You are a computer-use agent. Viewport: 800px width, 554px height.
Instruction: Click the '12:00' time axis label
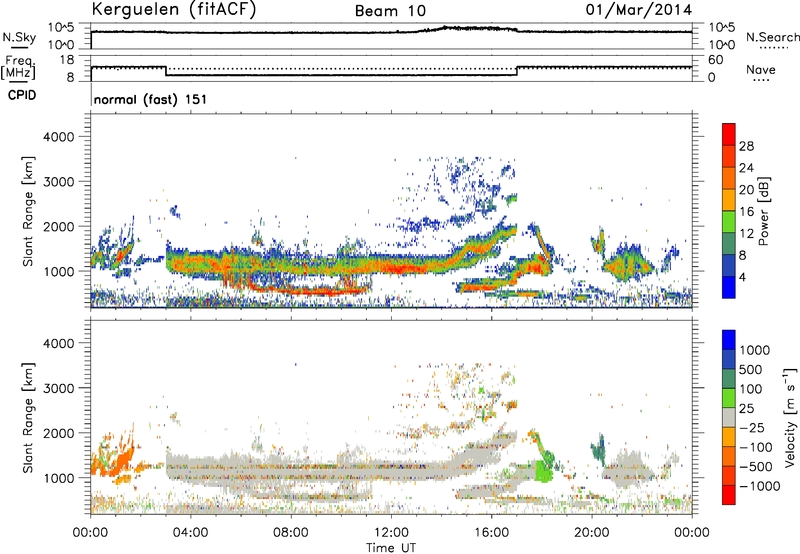[391, 533]
